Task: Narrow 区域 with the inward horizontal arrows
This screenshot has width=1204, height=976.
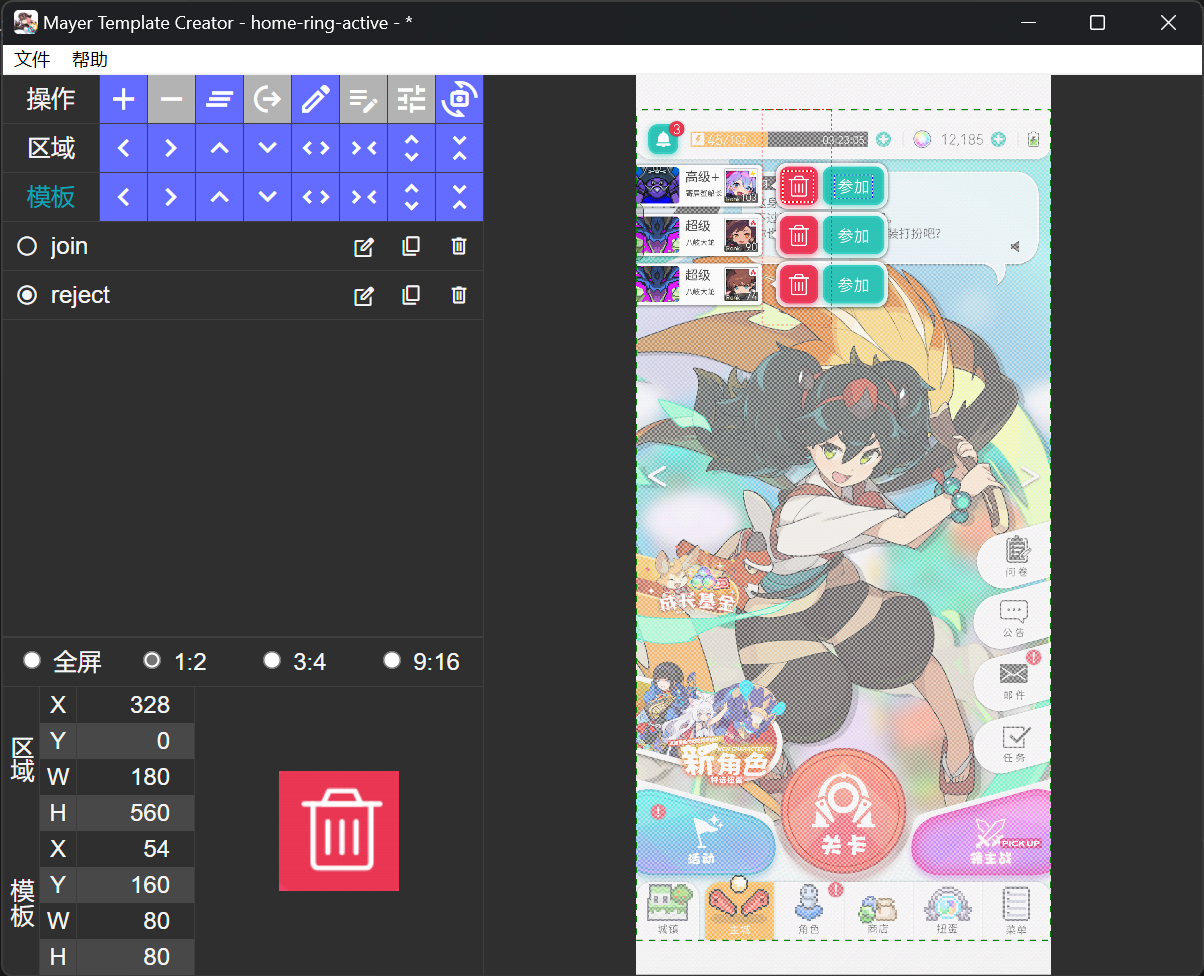Action: [364, 148]
